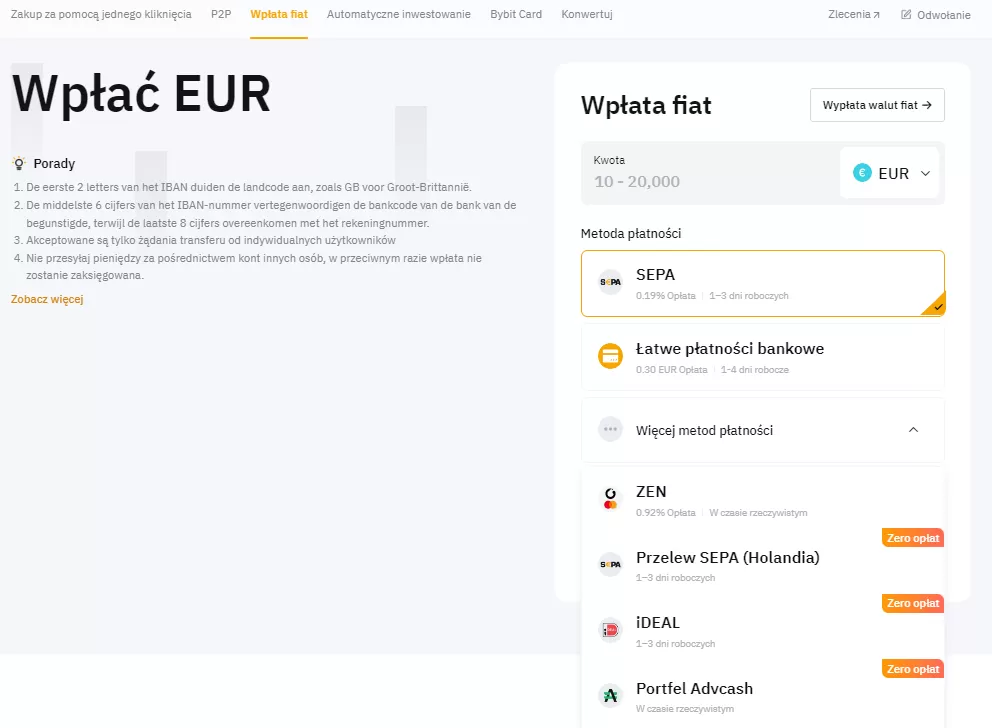Click the Przelew SEPA (Holandia) icon

[610, 565]
